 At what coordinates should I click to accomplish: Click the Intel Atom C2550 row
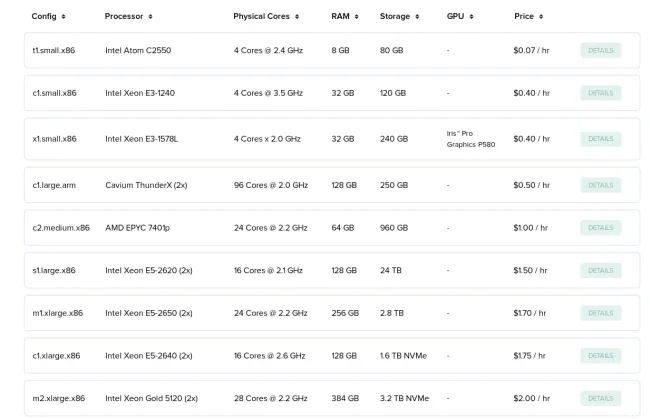coord(137,50)
